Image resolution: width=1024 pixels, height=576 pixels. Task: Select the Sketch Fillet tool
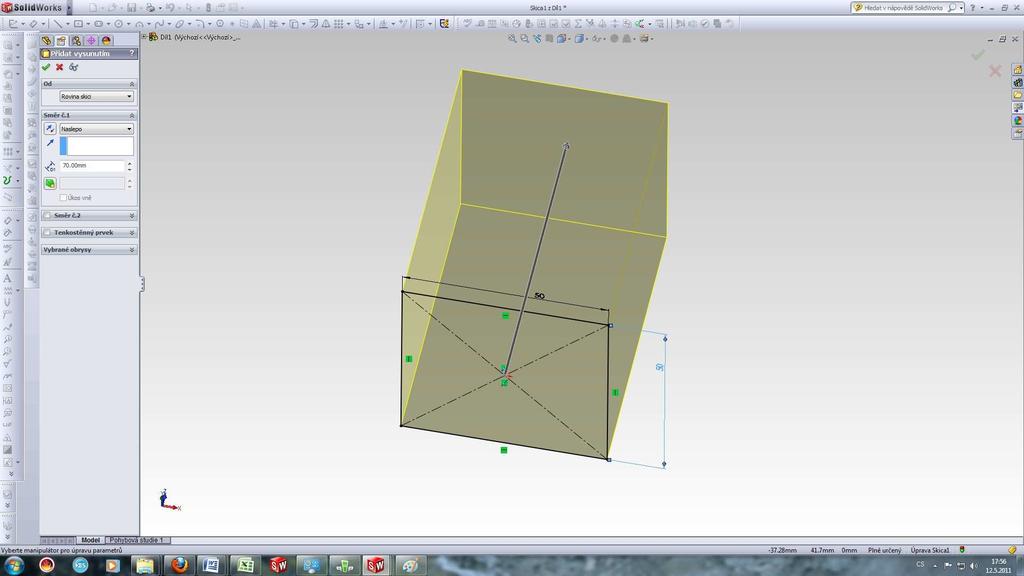click(200, 24)
